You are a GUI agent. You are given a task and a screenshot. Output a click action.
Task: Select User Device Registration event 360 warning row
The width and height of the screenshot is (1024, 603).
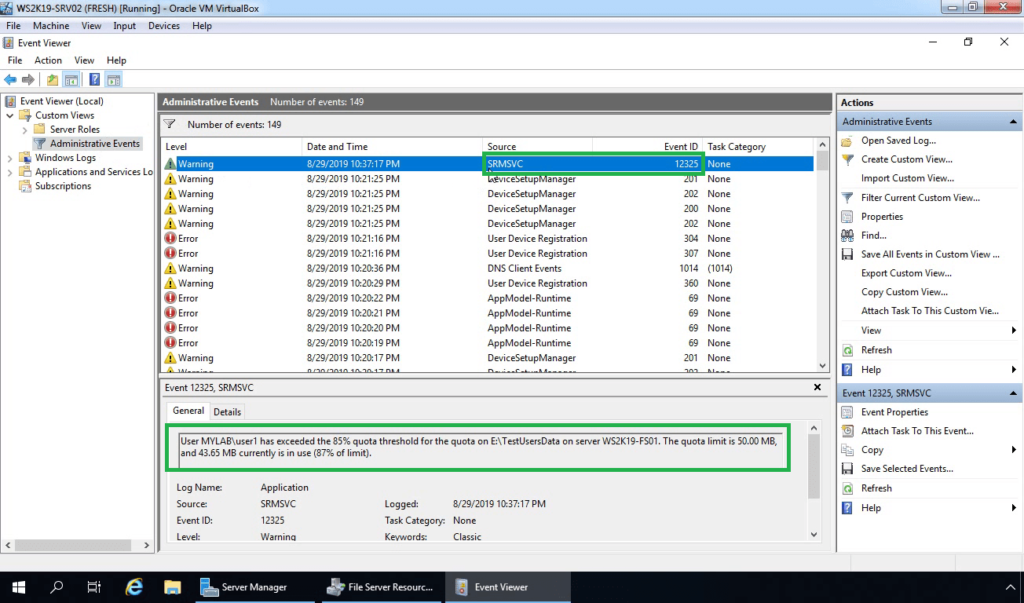click(x=488, y=284)
